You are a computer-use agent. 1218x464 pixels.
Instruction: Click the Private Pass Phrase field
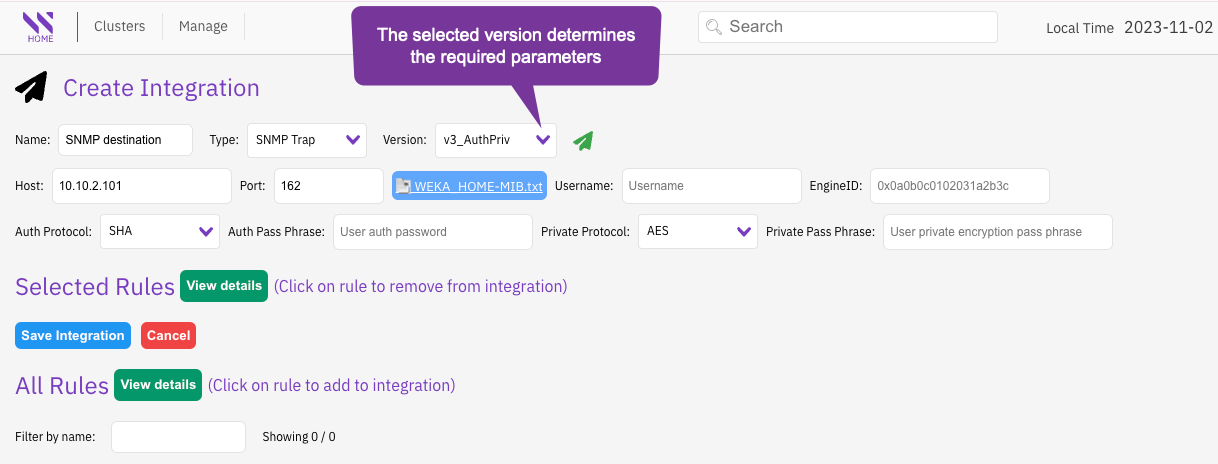click(997, 232)
